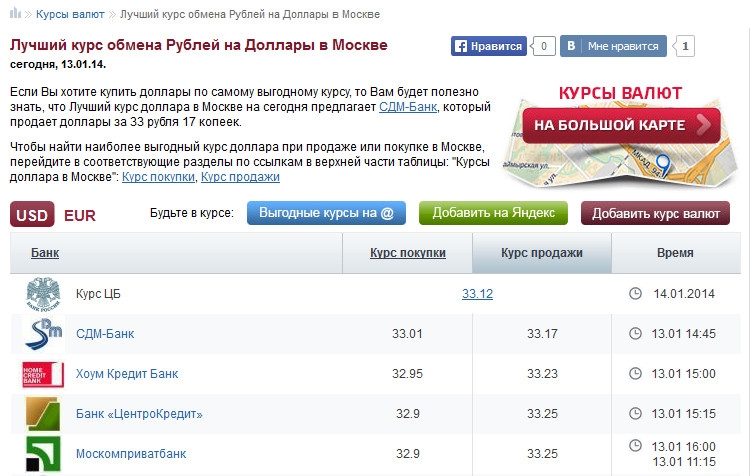Open the Банк «ЦентроКредит» link

[139, 414]
